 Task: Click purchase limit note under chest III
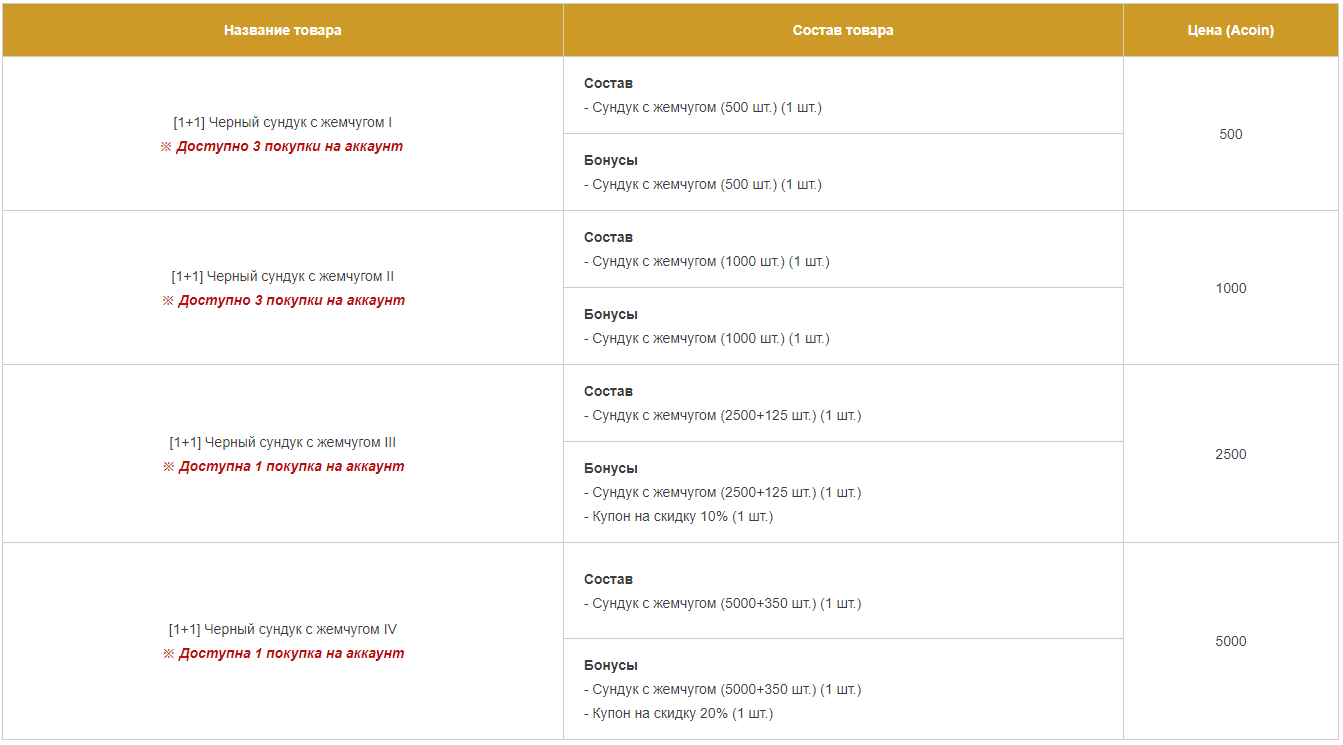(x=283, y=466)
